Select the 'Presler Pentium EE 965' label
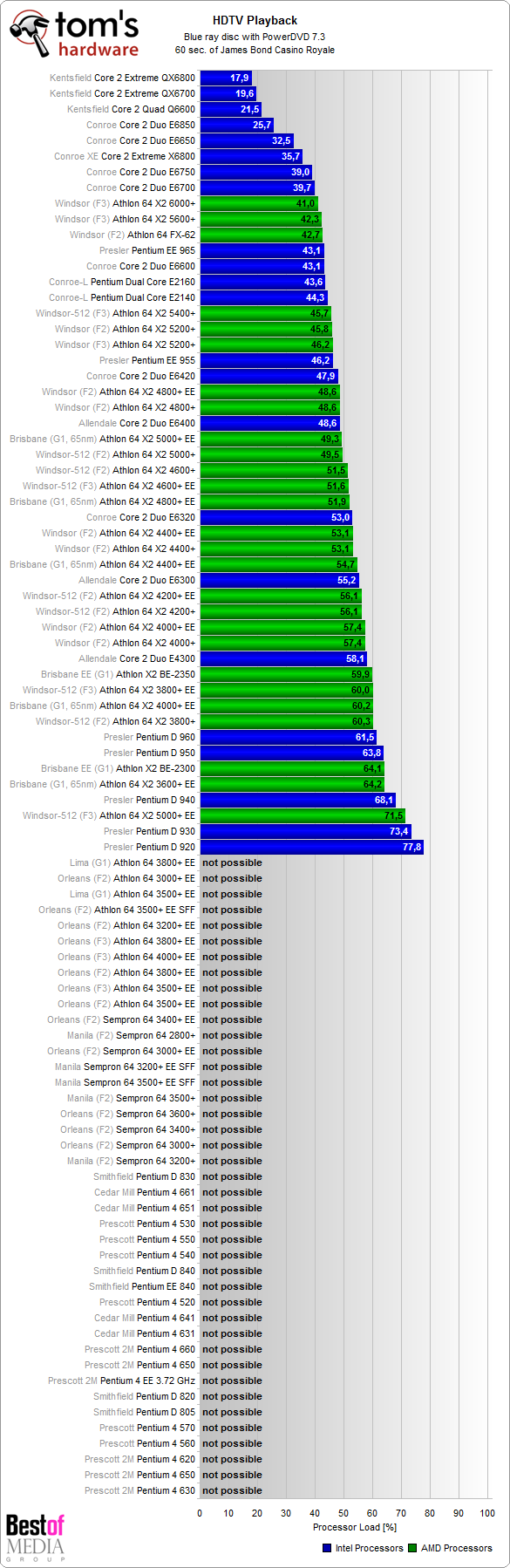This screenshot has height=1568, width=510. click(x=147, y=250)
